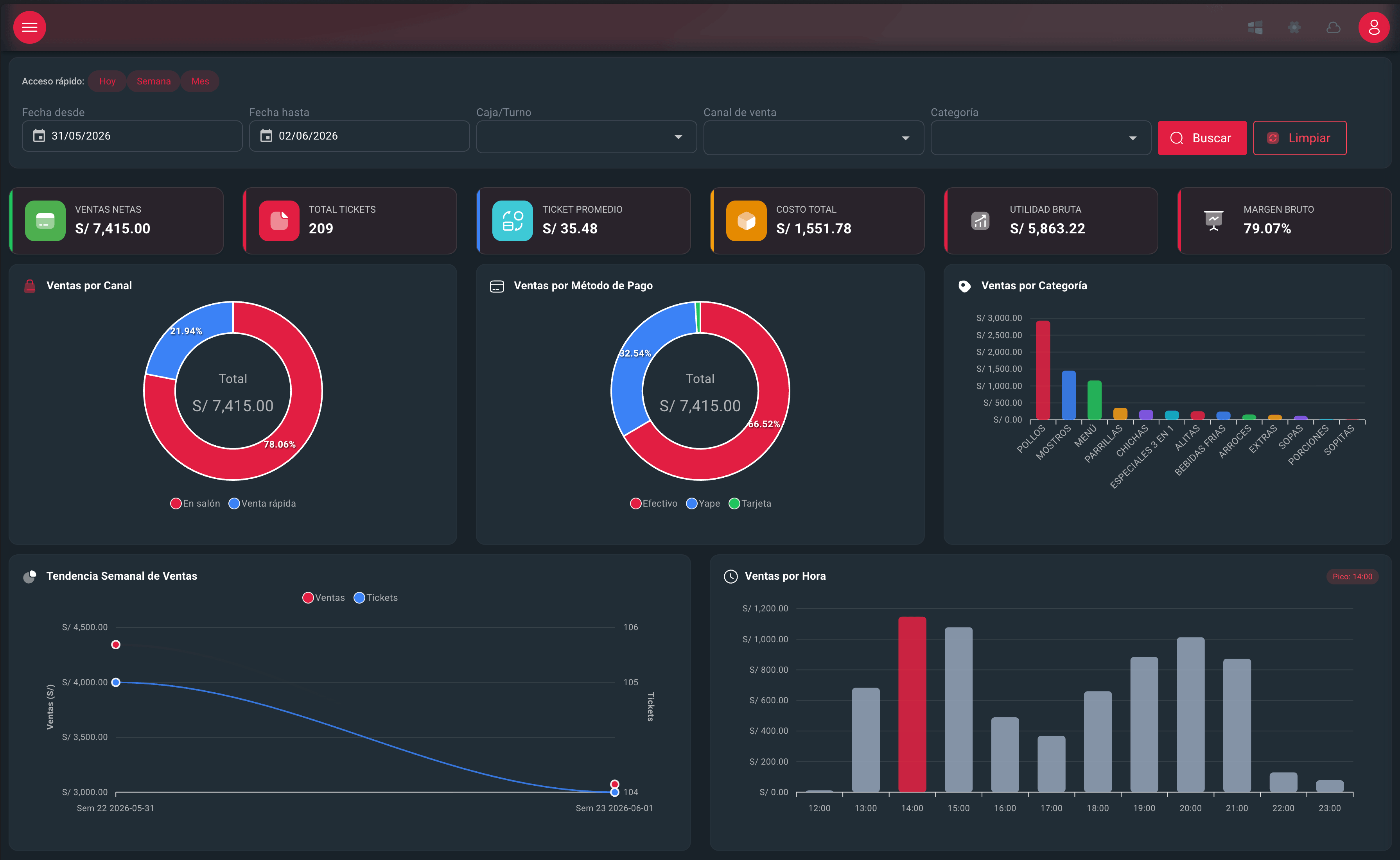This screenshot has height=860, width=1400.
Task: Click the PARRILLAS category bar
Action: pyautogui.click(x=1120, y=414)
